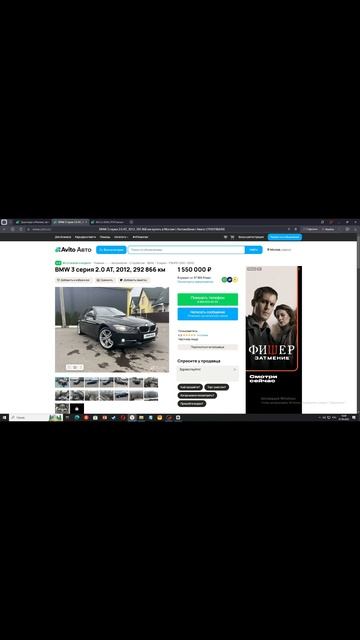
Task: Click the blue write message button
Action: click(x=208, y=313)
